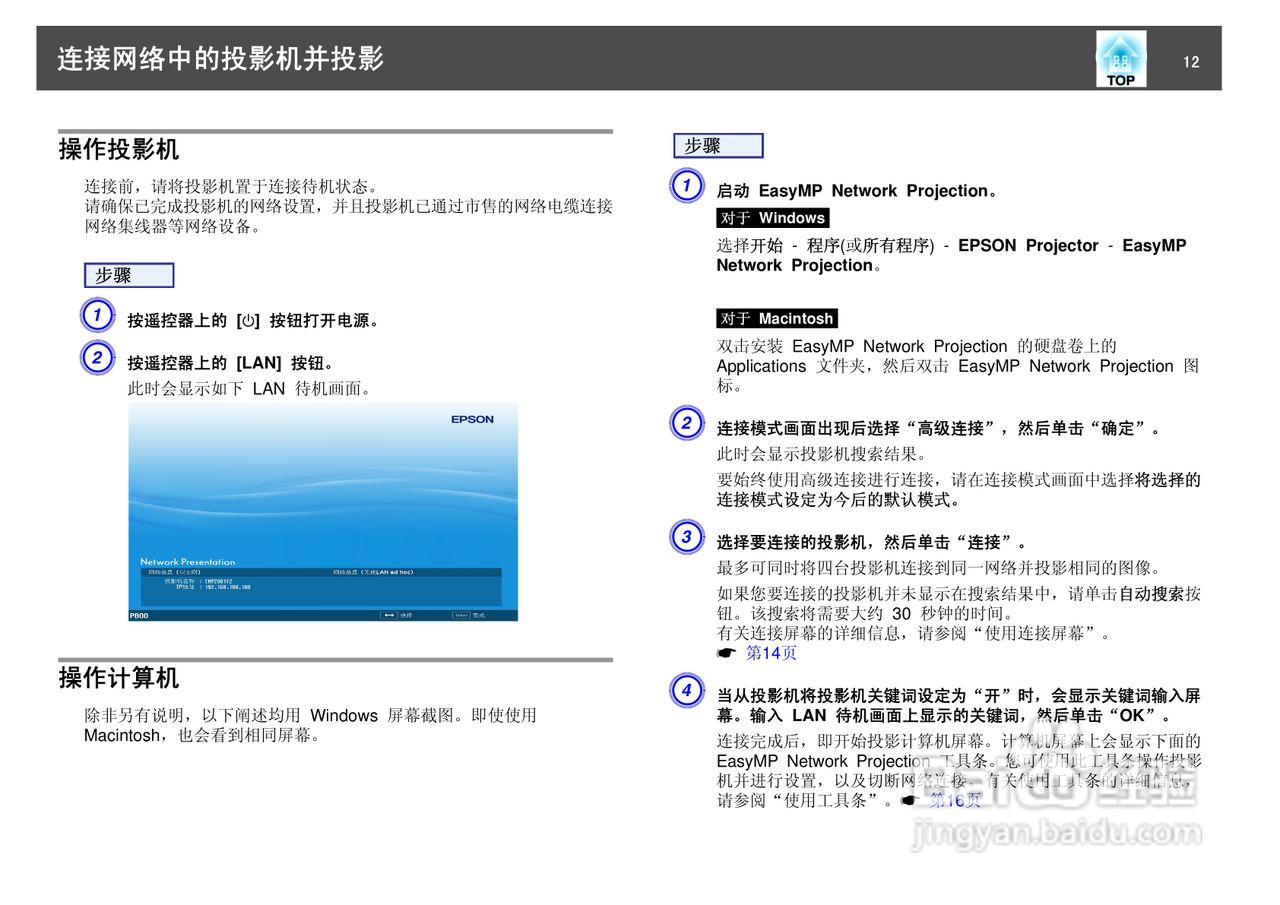The width and height of the screenshot is (1280, 905).
Task: Select step circle 4 about the projector keyword
Action: 686,692
